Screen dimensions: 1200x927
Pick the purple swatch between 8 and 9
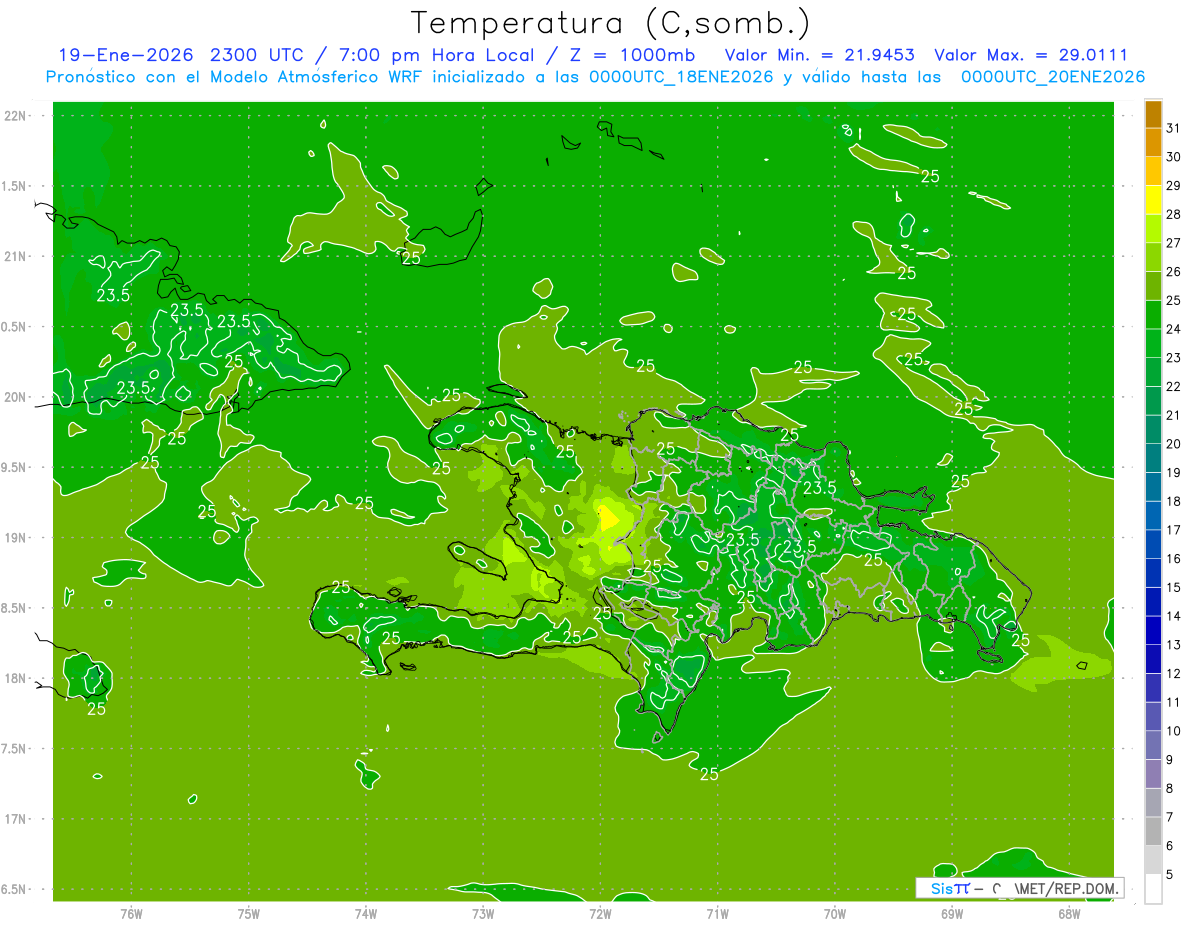(x=1153, y=774)
